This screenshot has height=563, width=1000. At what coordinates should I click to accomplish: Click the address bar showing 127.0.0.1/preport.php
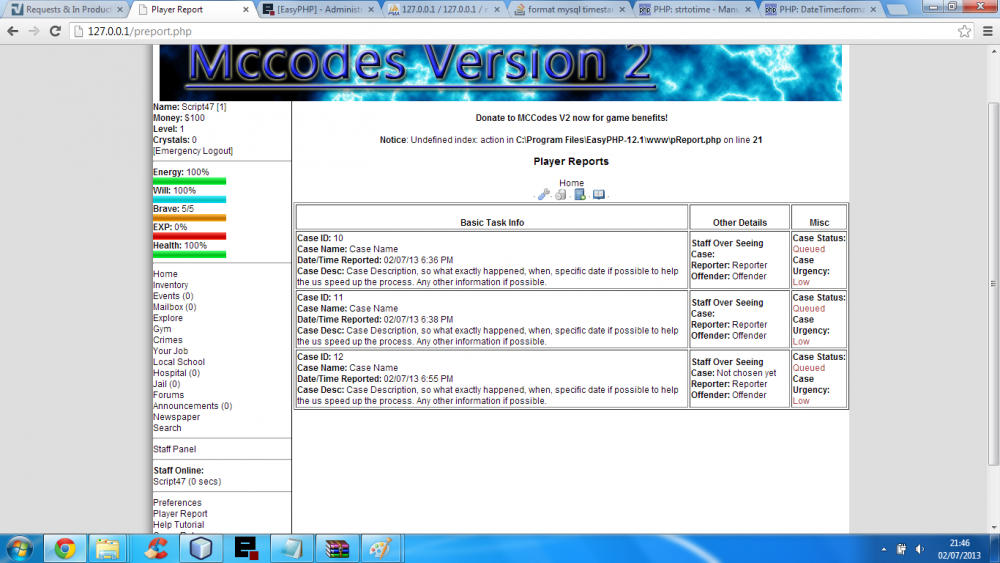500,31
